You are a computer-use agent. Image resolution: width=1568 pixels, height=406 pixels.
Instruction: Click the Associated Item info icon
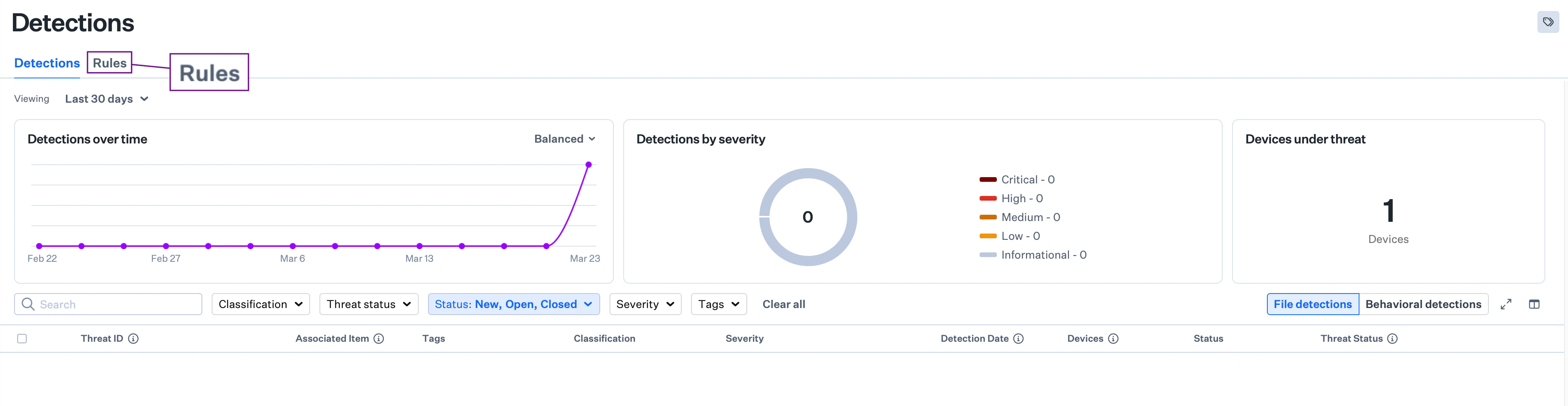tap(379, 339)
